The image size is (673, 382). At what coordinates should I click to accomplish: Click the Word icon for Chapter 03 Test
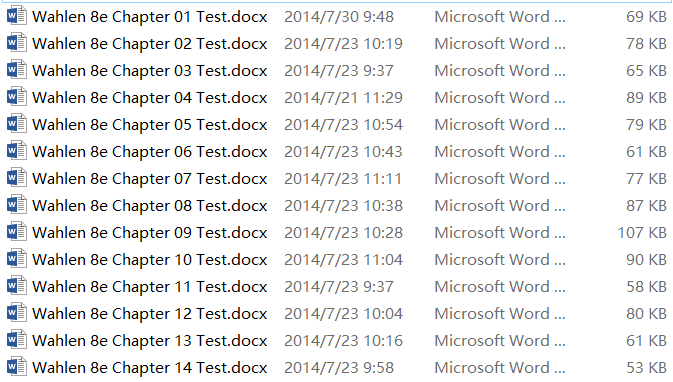click(17, 70)
